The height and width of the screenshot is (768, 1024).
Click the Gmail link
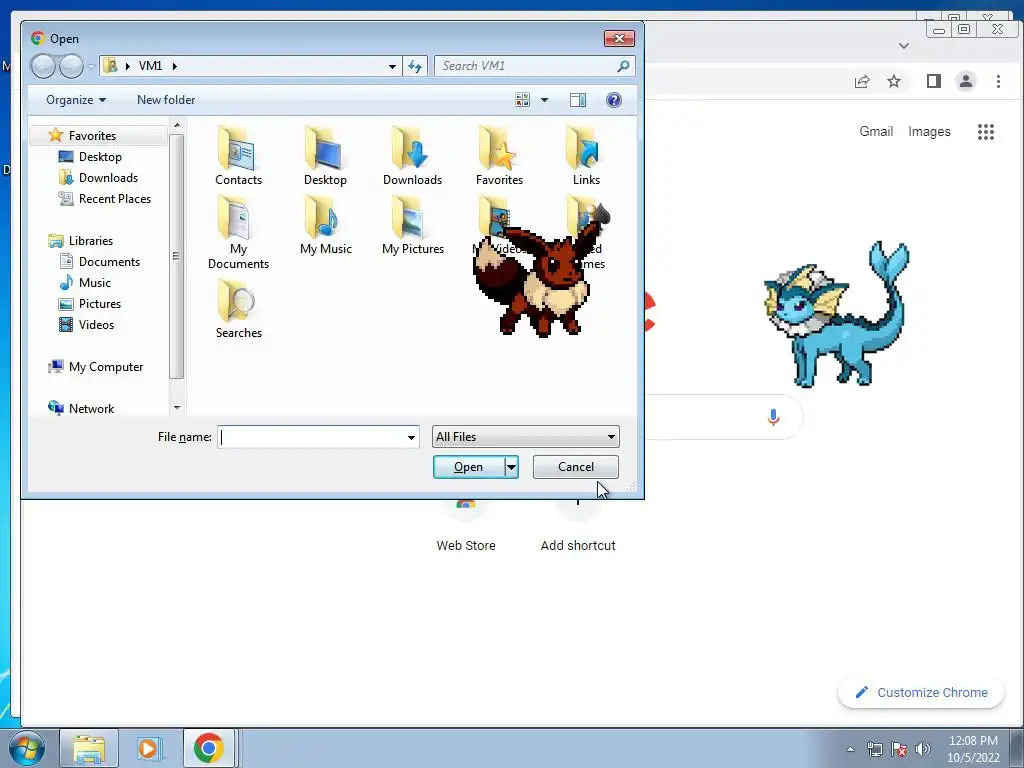pos(876,131)
